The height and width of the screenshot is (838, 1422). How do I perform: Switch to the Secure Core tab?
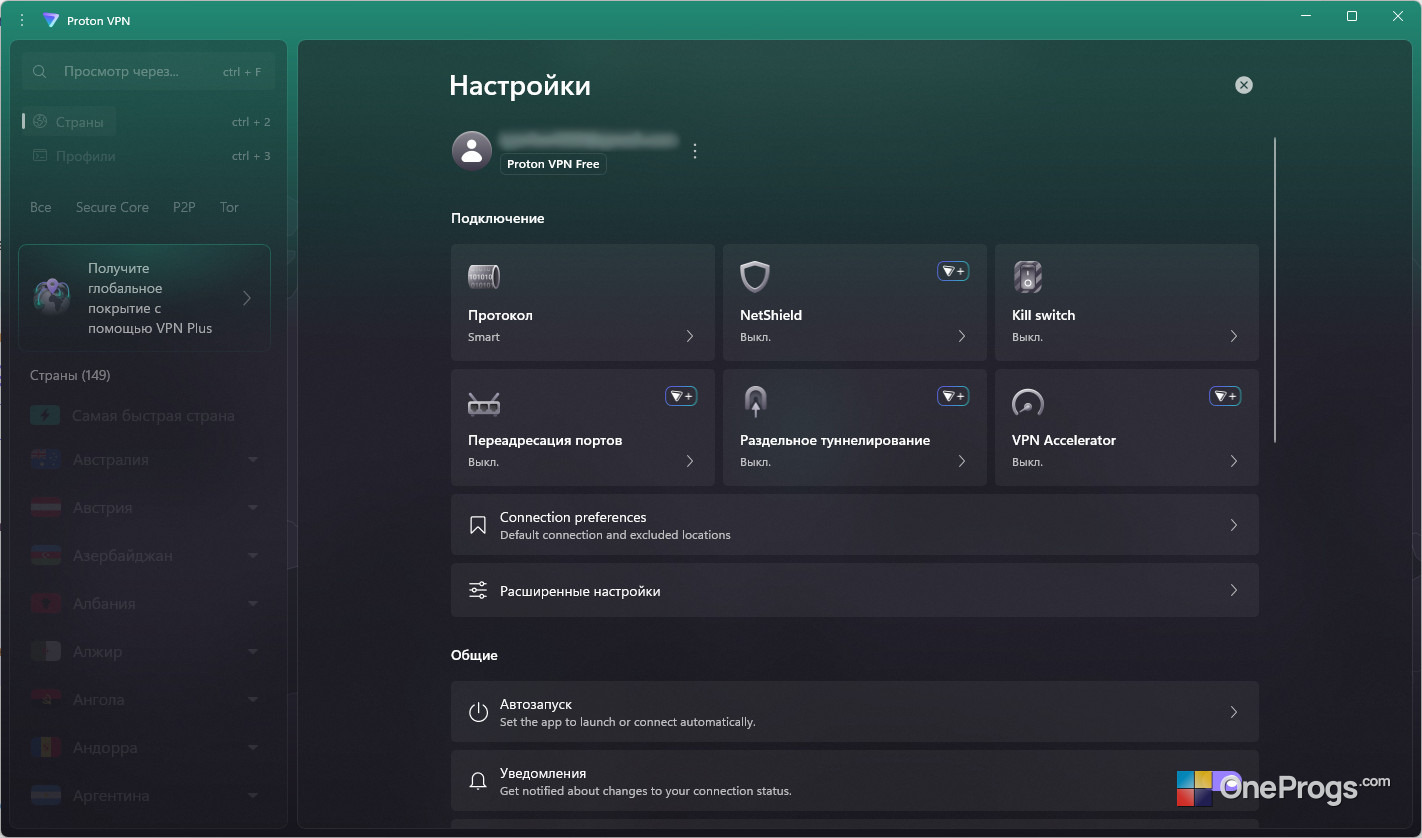coord(112,207)
